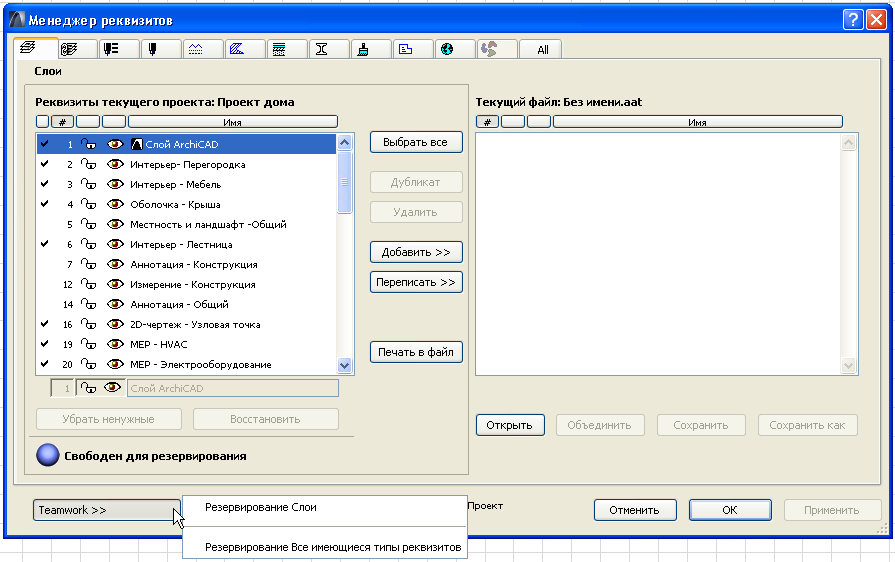
Task: Toggle lock for 2D-чертеж - Узловая точка
Action: pos(88,324)
